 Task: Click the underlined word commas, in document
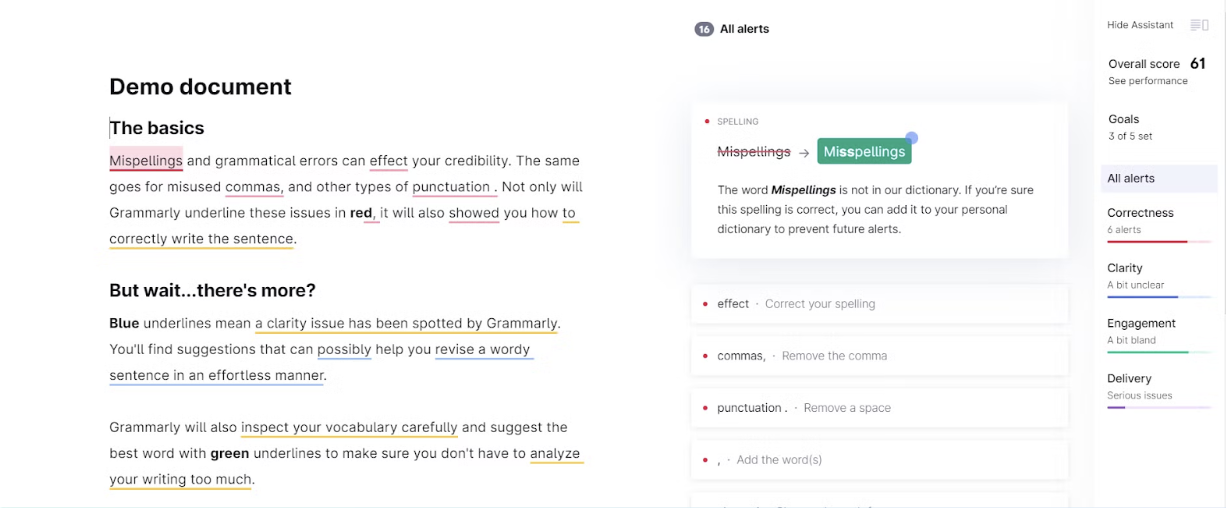(255, 186)
